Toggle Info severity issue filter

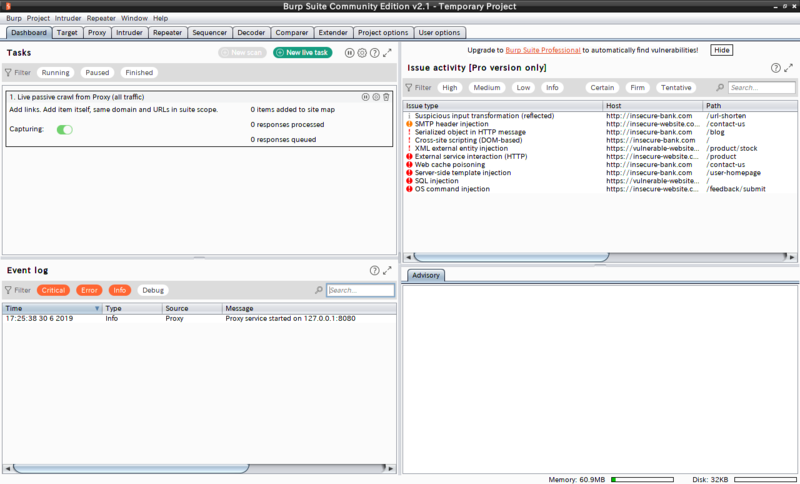coord(552,88)
